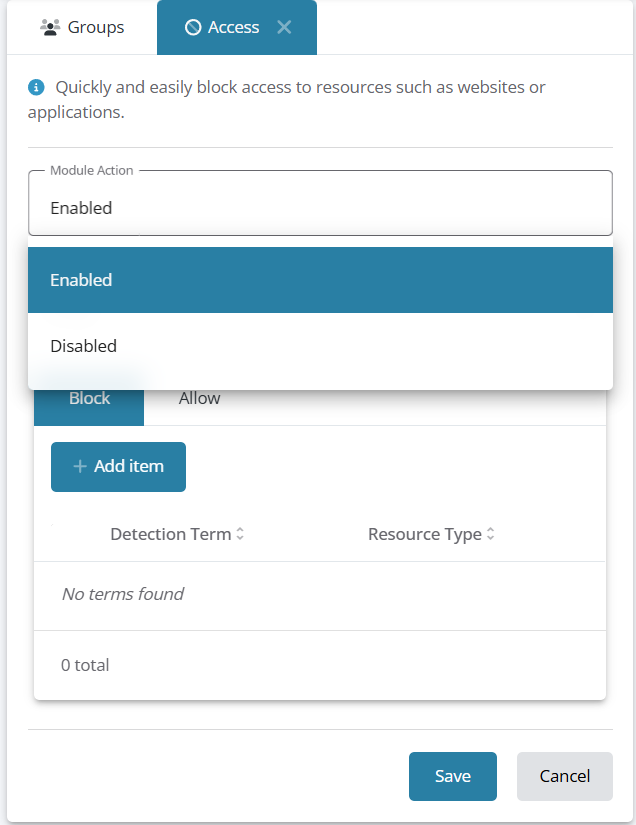Click the Resource Type column header
The image size is (636, 825).
tap(424, 534)
